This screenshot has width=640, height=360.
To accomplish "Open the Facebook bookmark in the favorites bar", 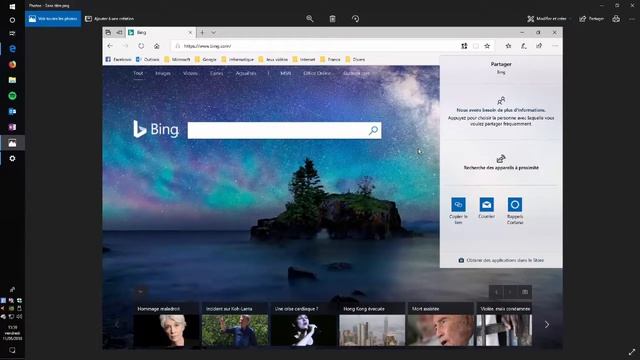I will (x=119, y=60).
